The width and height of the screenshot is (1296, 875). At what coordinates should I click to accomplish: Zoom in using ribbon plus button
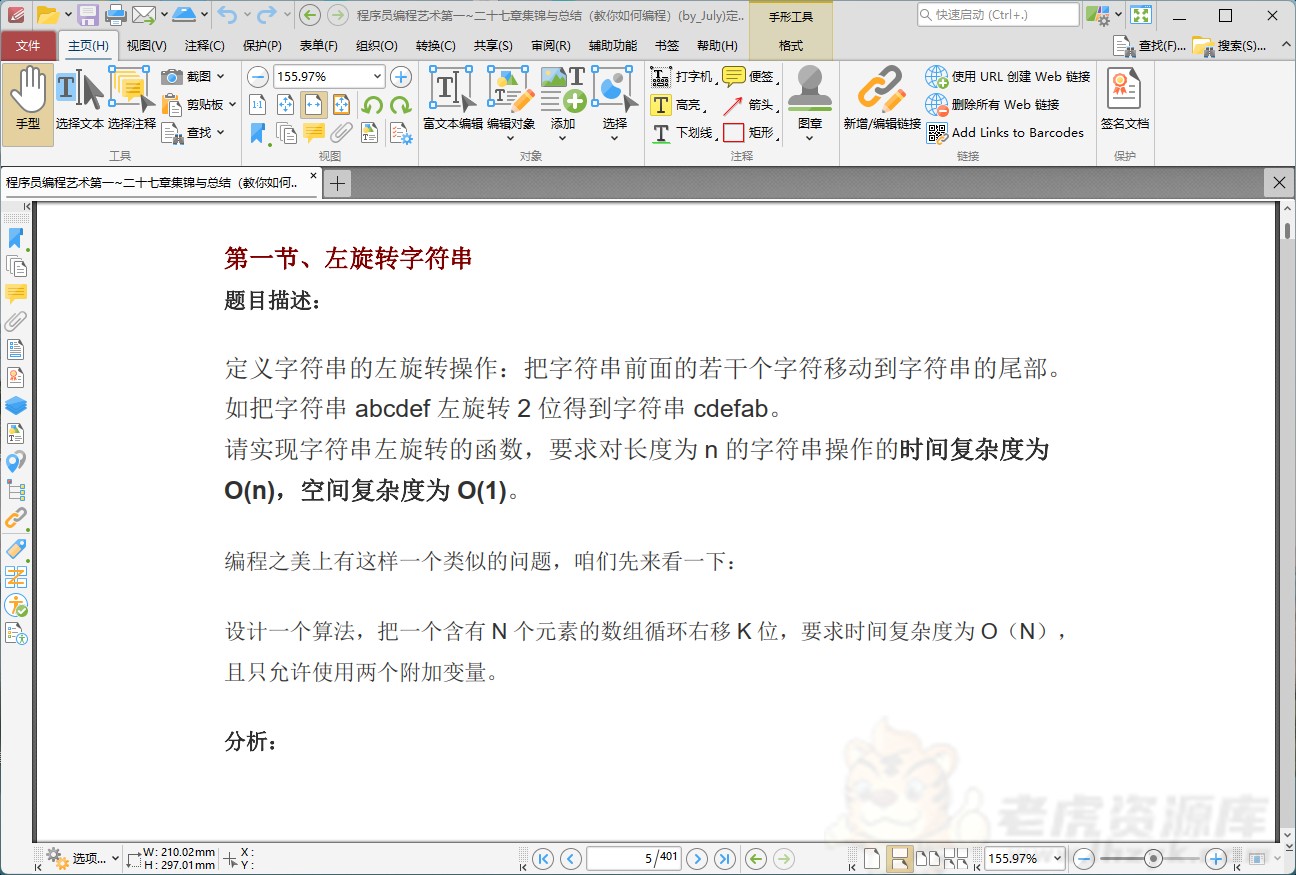[401, 77]
